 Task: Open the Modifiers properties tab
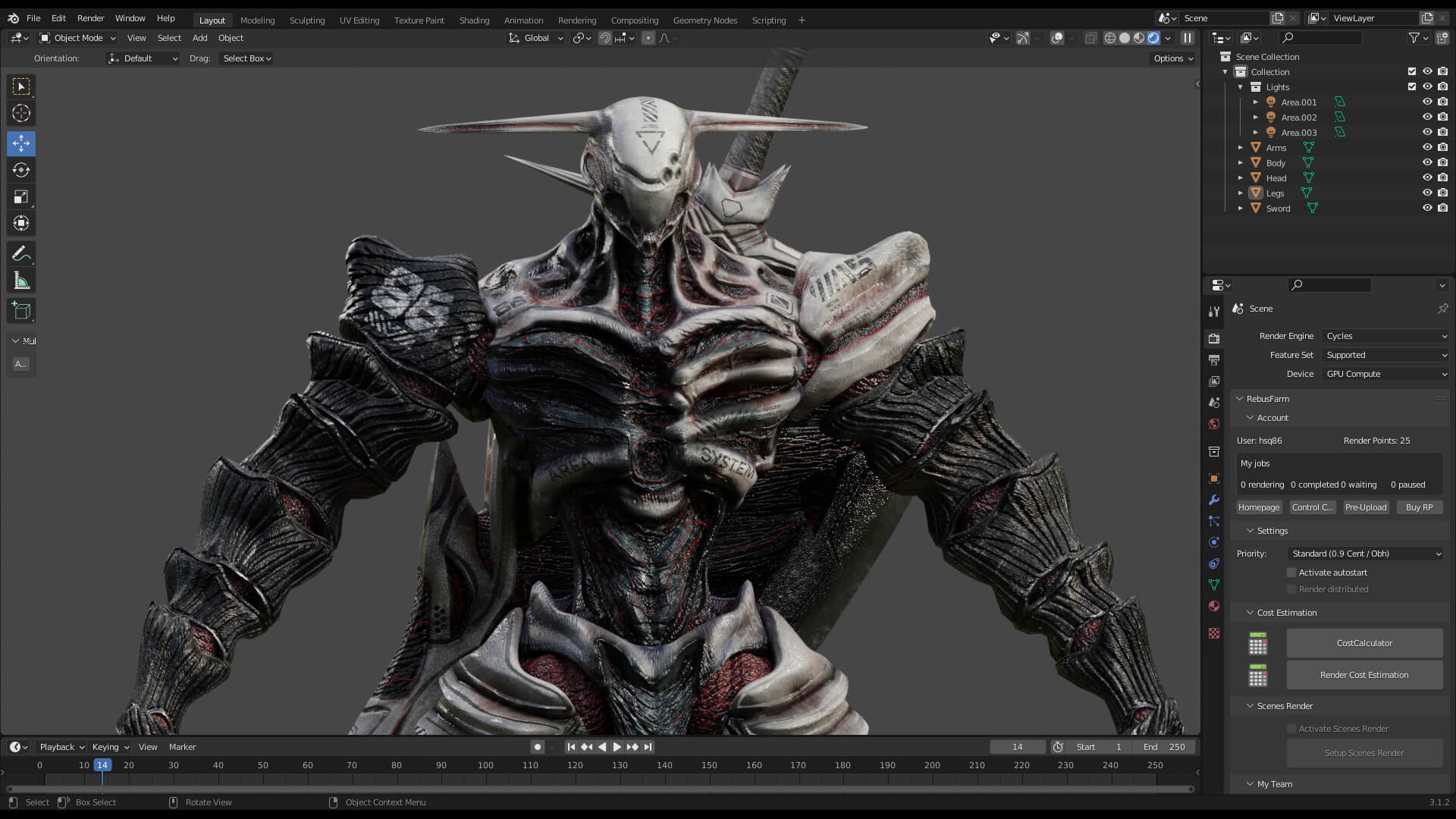(x=1214, y=500)
